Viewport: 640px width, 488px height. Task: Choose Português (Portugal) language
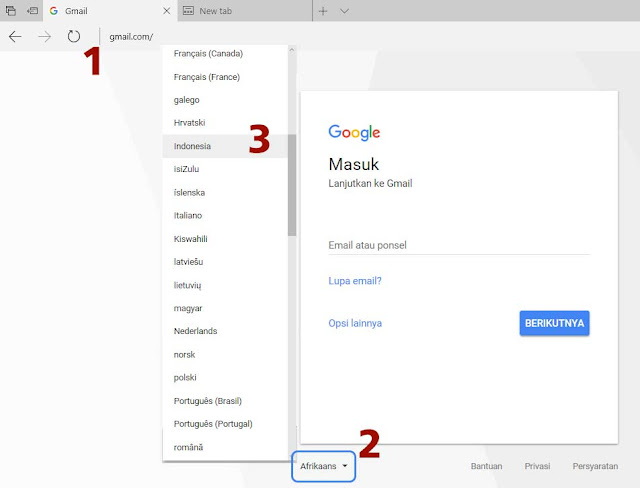[225, 424]
